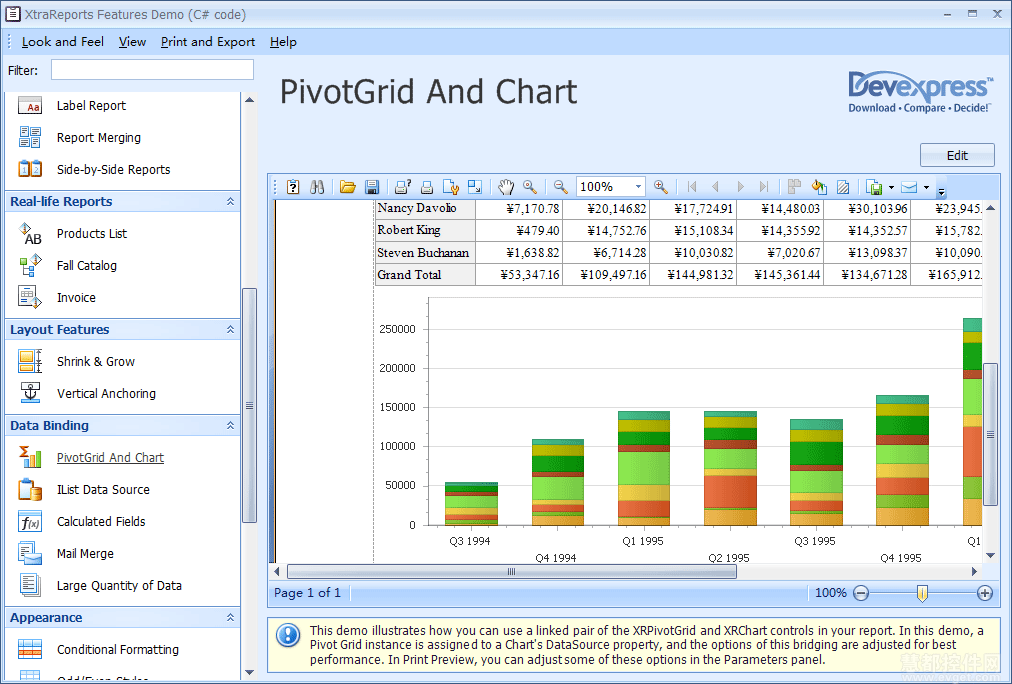
Task: Click the Vertical Anchoring anchor icon
Action: tap(30, 393)
